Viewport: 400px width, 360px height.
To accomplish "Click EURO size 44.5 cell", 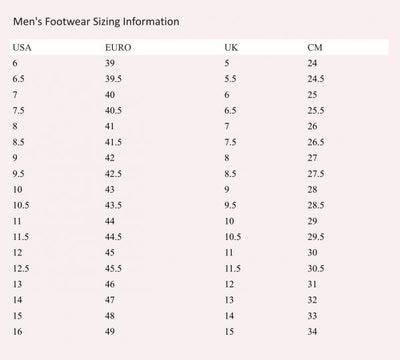I will 113,237.
